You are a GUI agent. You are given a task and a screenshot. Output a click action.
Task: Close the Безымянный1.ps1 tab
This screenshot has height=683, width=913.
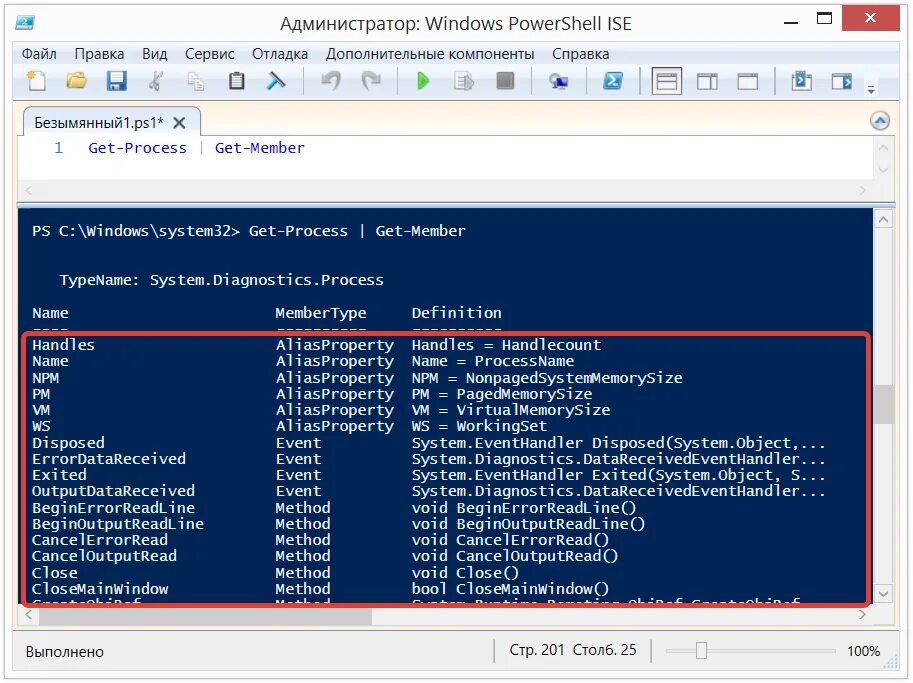tap(179, 123)
